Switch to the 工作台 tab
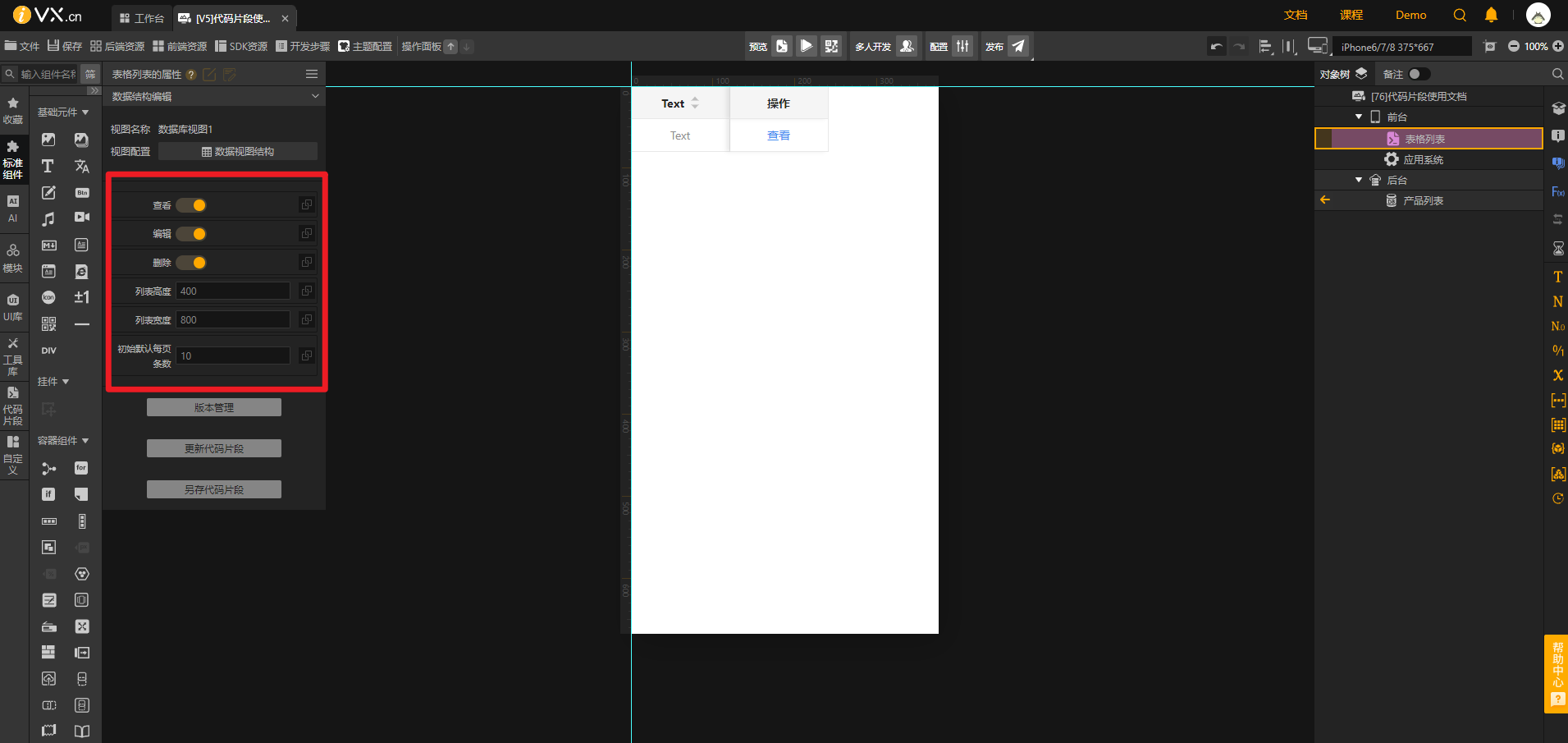Screen dimensions: 1568x743 coord(141,18)
